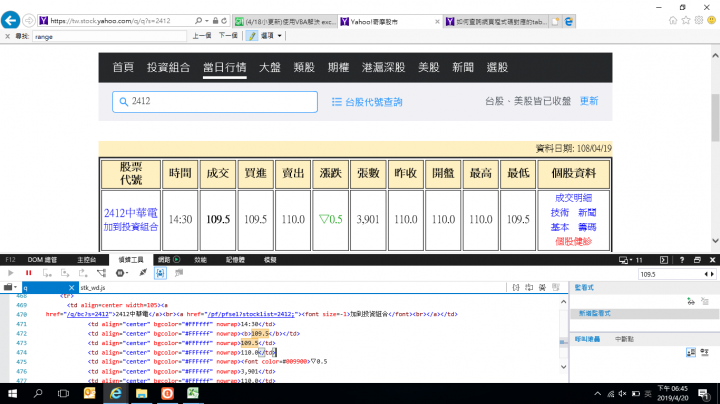Click break on new worker icon
720x404 pixels.
101,273
